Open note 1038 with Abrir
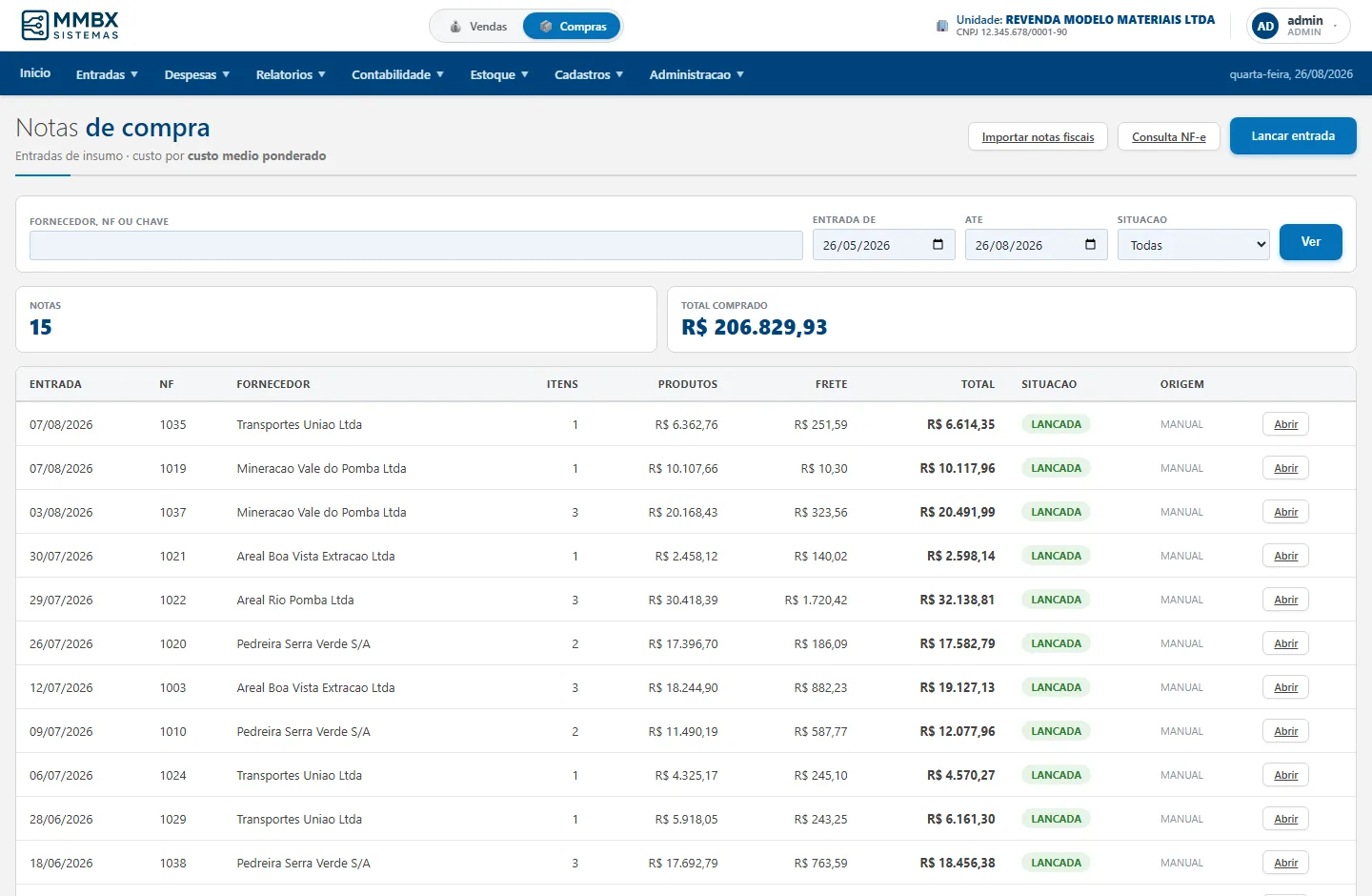Screen dimensions: 1372x896 click(x=1286, y=863)
